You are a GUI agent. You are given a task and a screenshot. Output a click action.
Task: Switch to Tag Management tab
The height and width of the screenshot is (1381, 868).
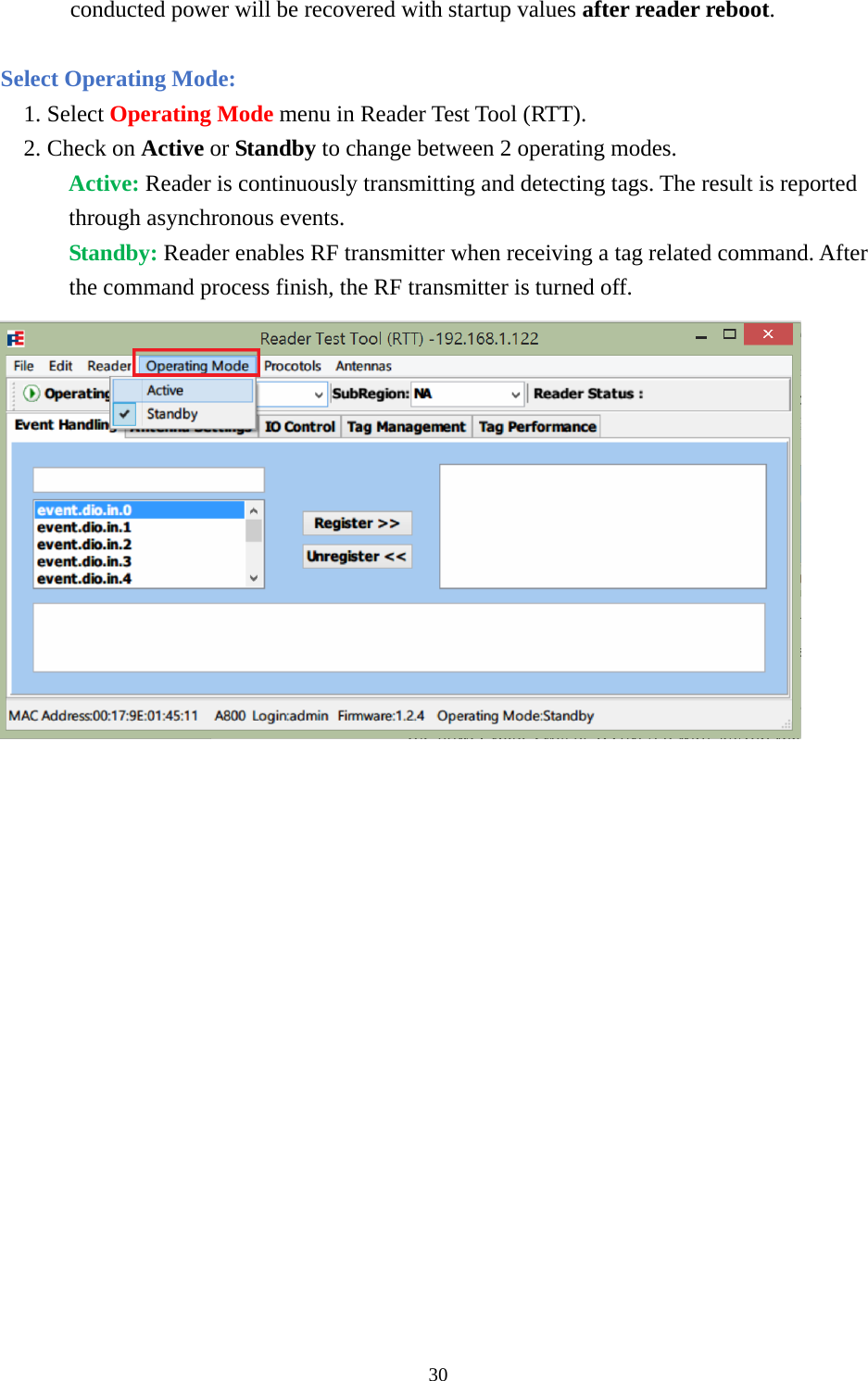[x=406, y=427]
